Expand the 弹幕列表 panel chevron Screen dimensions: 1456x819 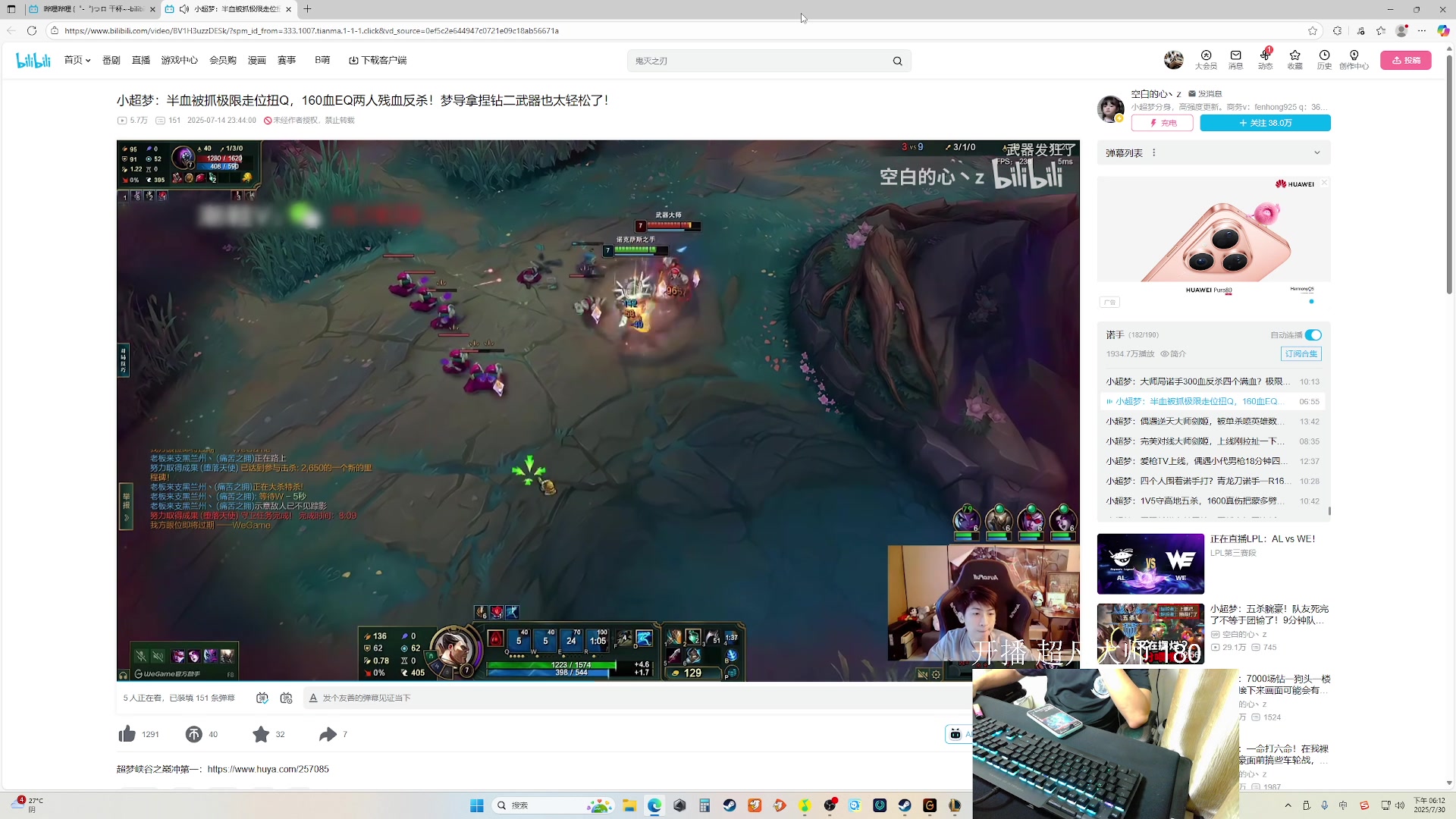1317,152
